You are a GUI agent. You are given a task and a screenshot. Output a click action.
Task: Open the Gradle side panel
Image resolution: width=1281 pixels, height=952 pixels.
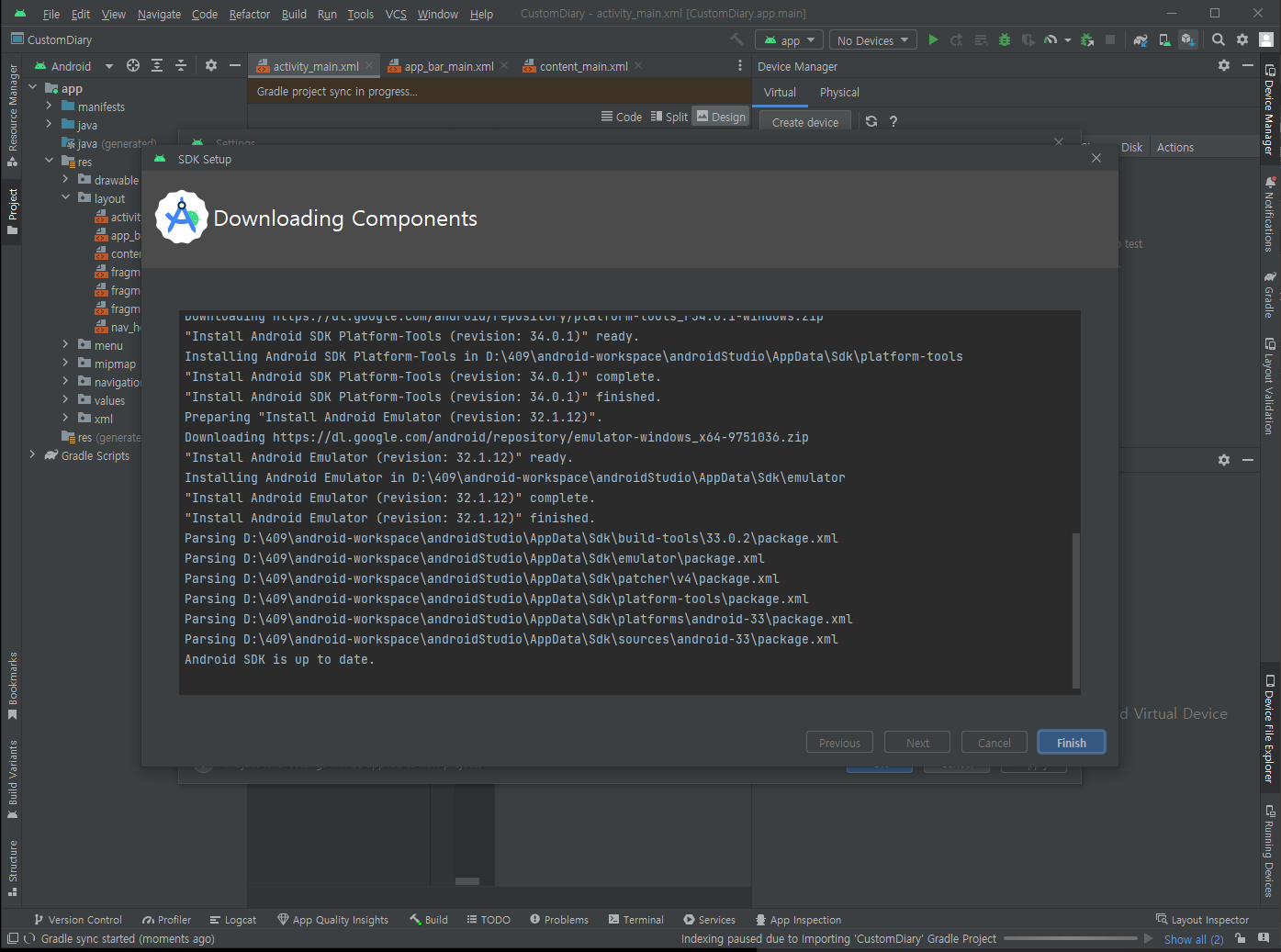[x=1270, y=294]
